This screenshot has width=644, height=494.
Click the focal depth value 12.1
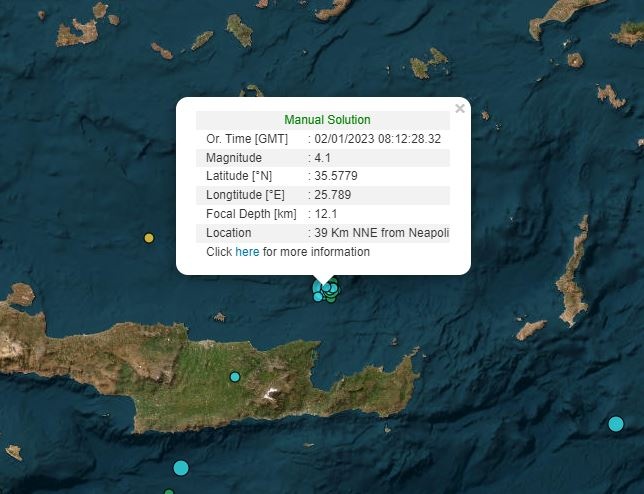coord(325,214)
